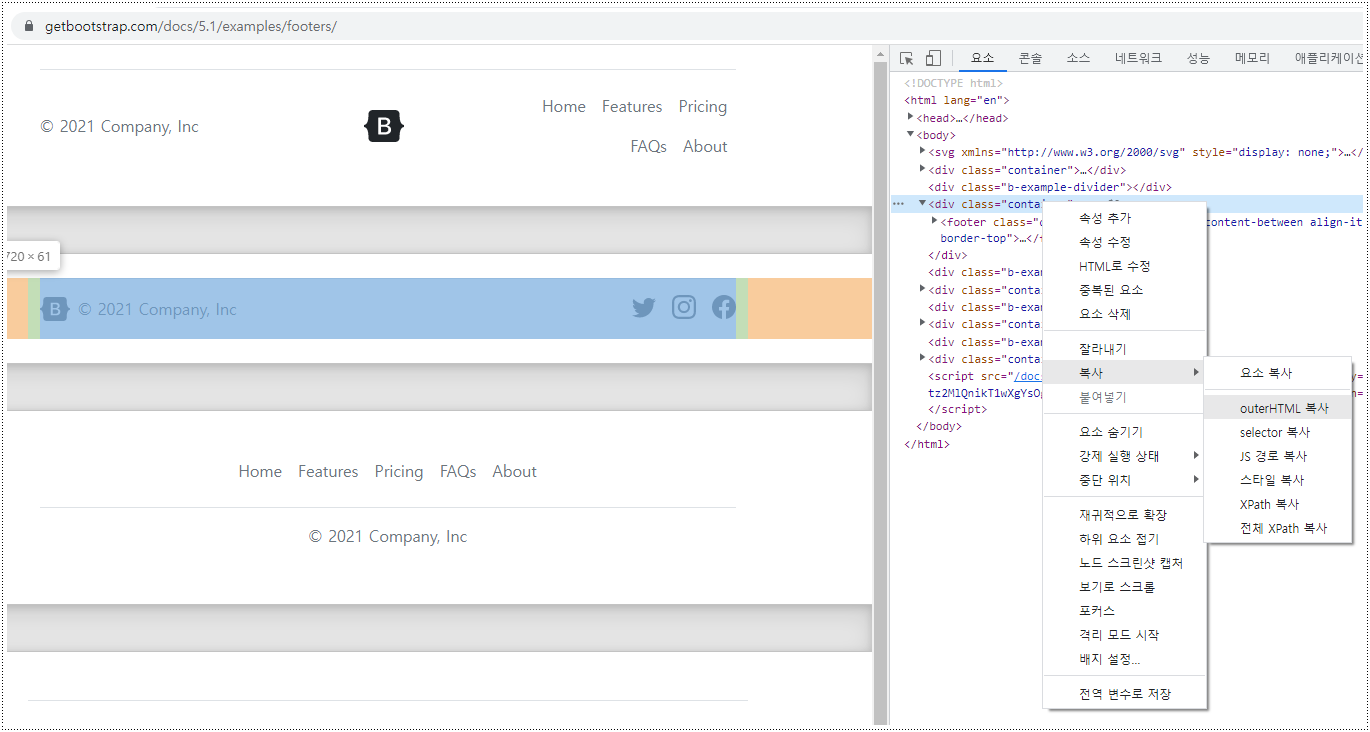Viewport: 1370px width, 732px height.
Task: Switch to the 요소 (Elements) tab
Action: [x=983, y=58]
